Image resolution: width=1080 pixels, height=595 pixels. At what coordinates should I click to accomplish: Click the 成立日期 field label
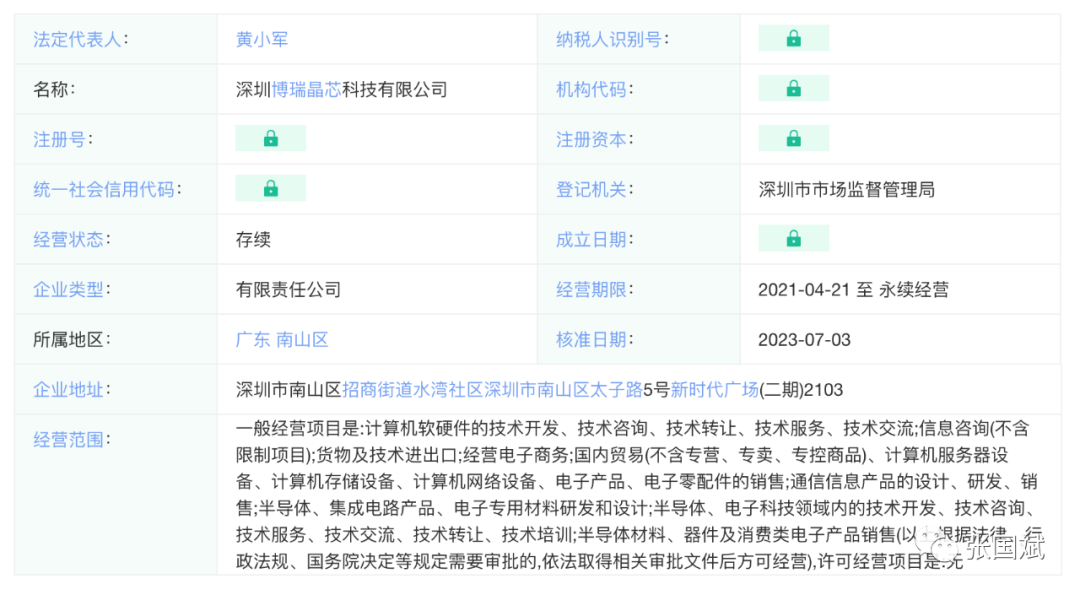pyautogui.click(x=591, y=240)
